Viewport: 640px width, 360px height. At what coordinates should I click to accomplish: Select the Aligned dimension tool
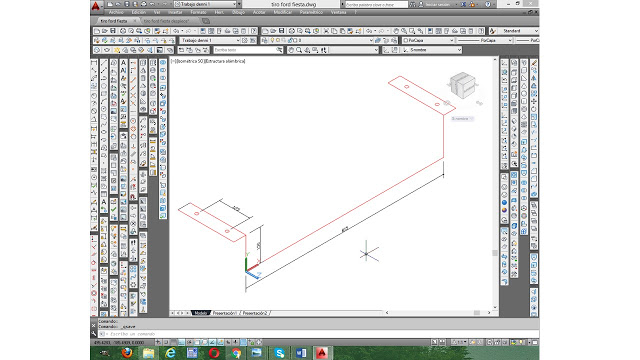point(94,71)
